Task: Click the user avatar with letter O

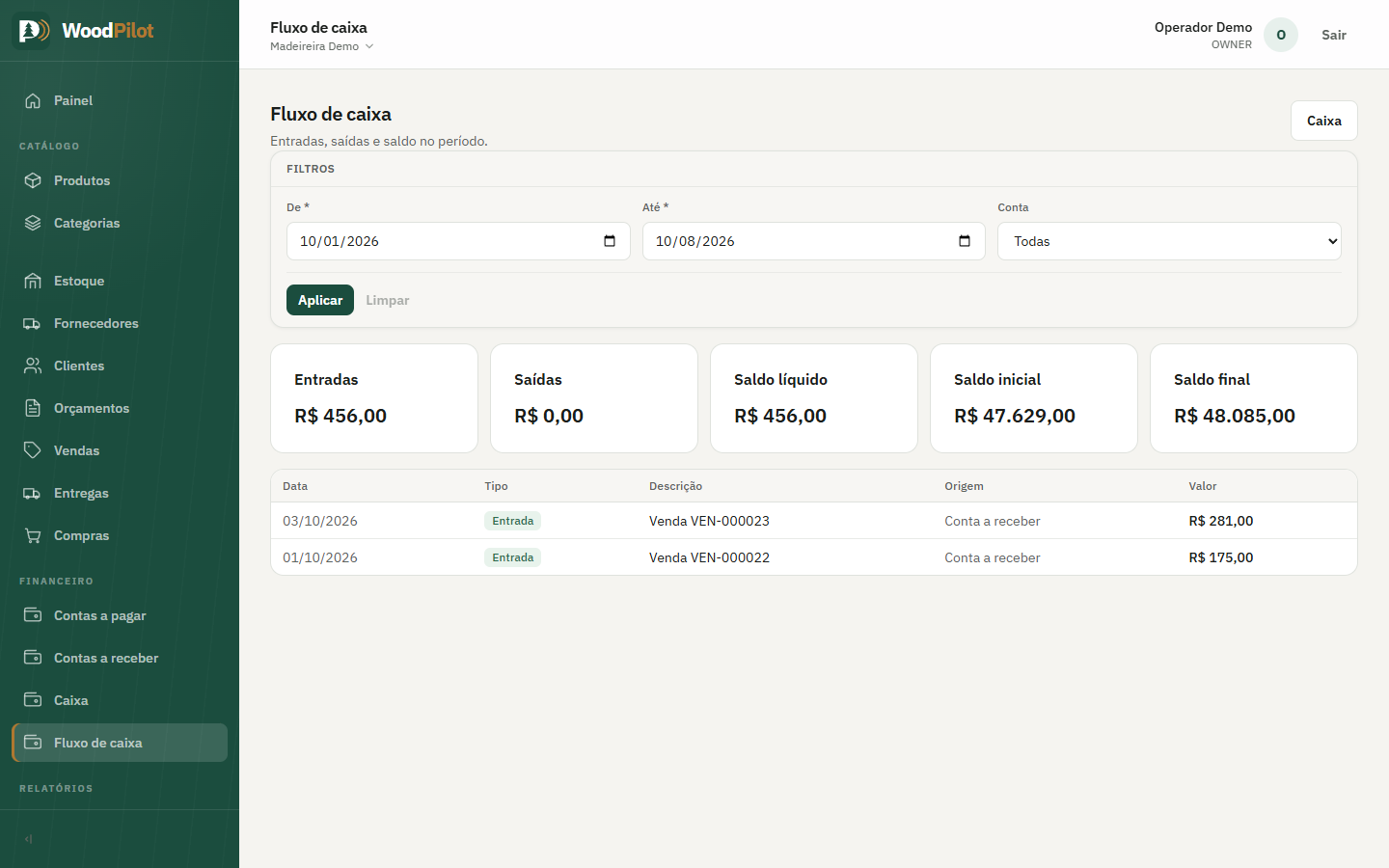Action: [x=1281, y=35]
